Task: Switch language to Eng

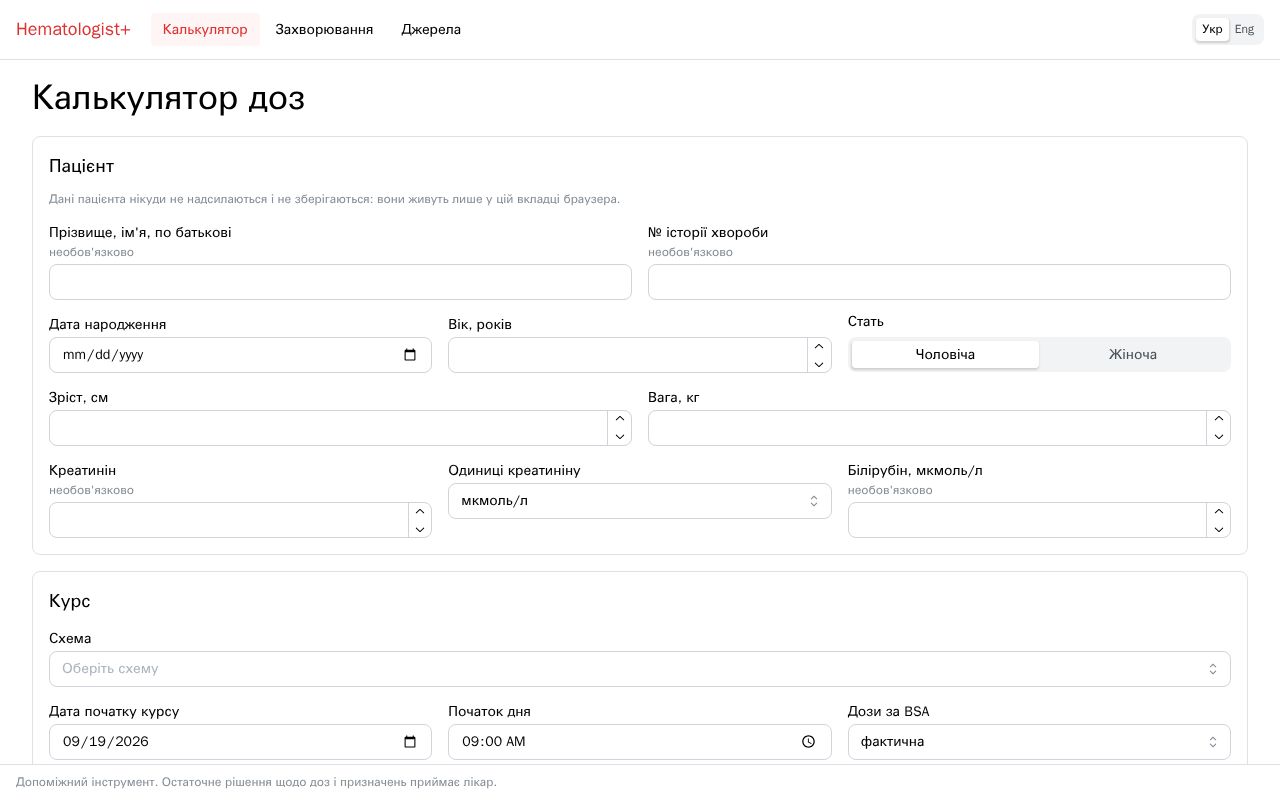Action: [1244, 29]
